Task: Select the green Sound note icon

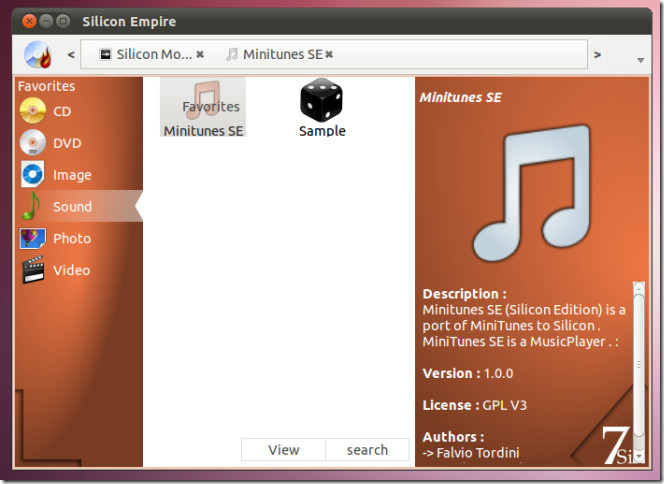Action: click(31, 206)
